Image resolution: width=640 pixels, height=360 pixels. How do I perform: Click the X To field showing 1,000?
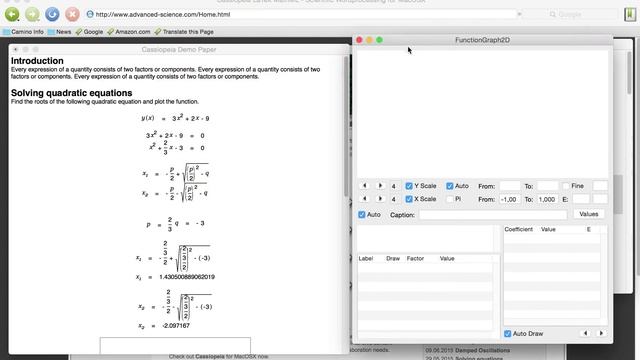click(547, 199)
